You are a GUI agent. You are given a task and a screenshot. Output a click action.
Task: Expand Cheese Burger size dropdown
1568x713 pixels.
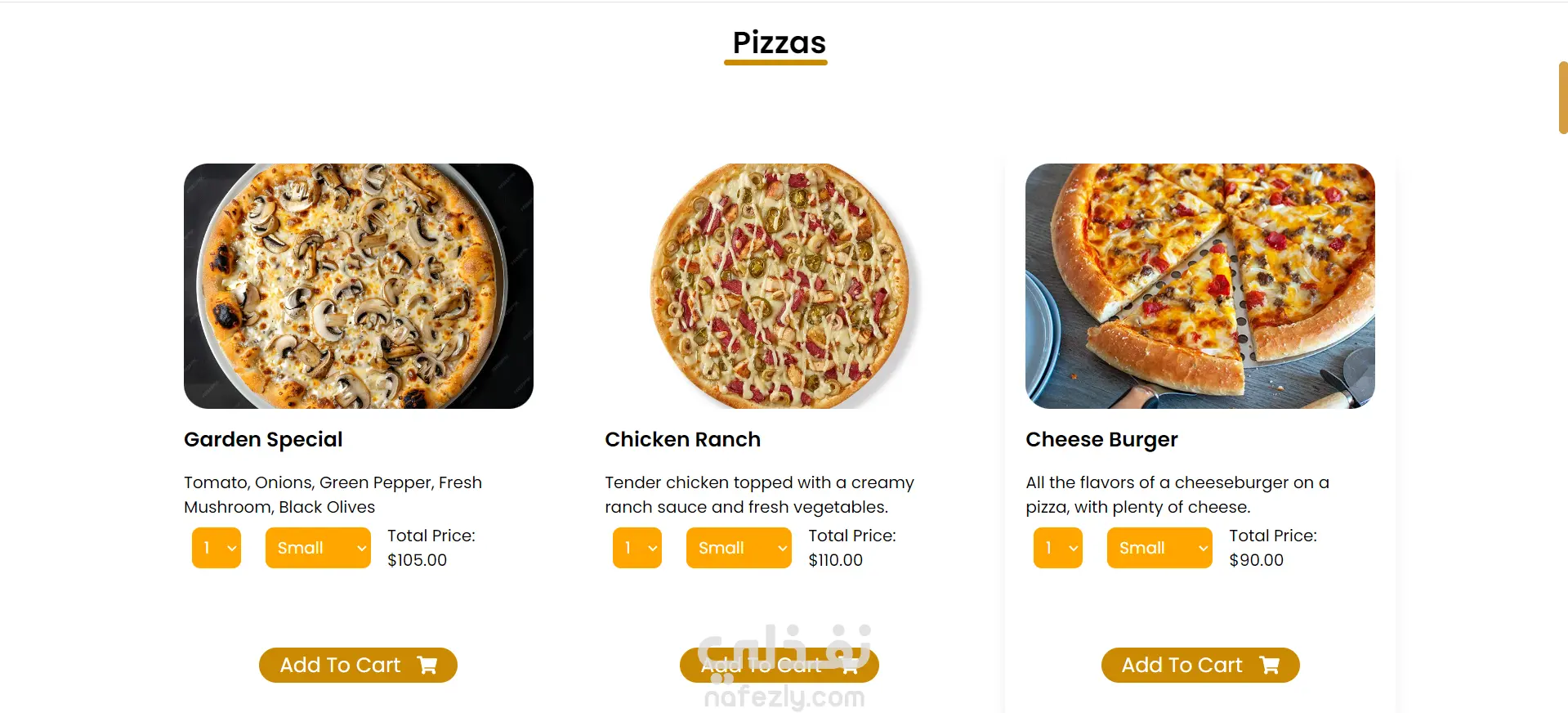tap(1159, 548)
